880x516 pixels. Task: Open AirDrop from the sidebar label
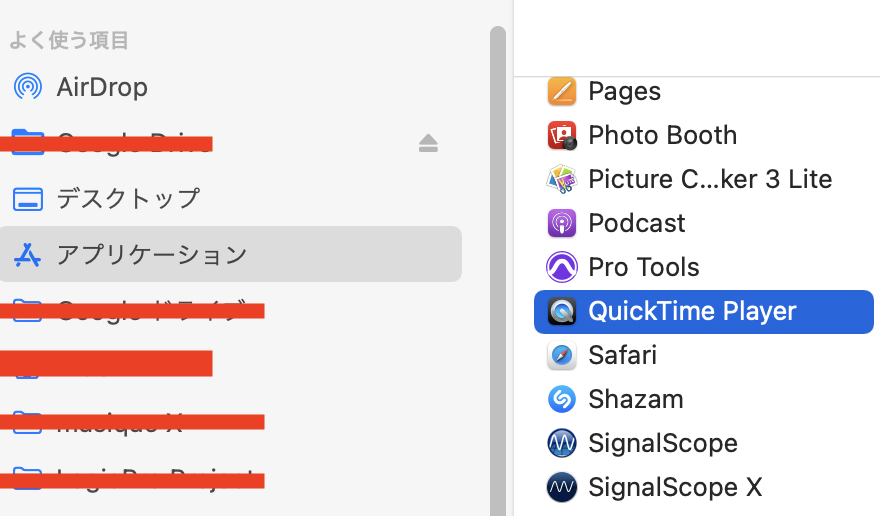pos(102,87)
